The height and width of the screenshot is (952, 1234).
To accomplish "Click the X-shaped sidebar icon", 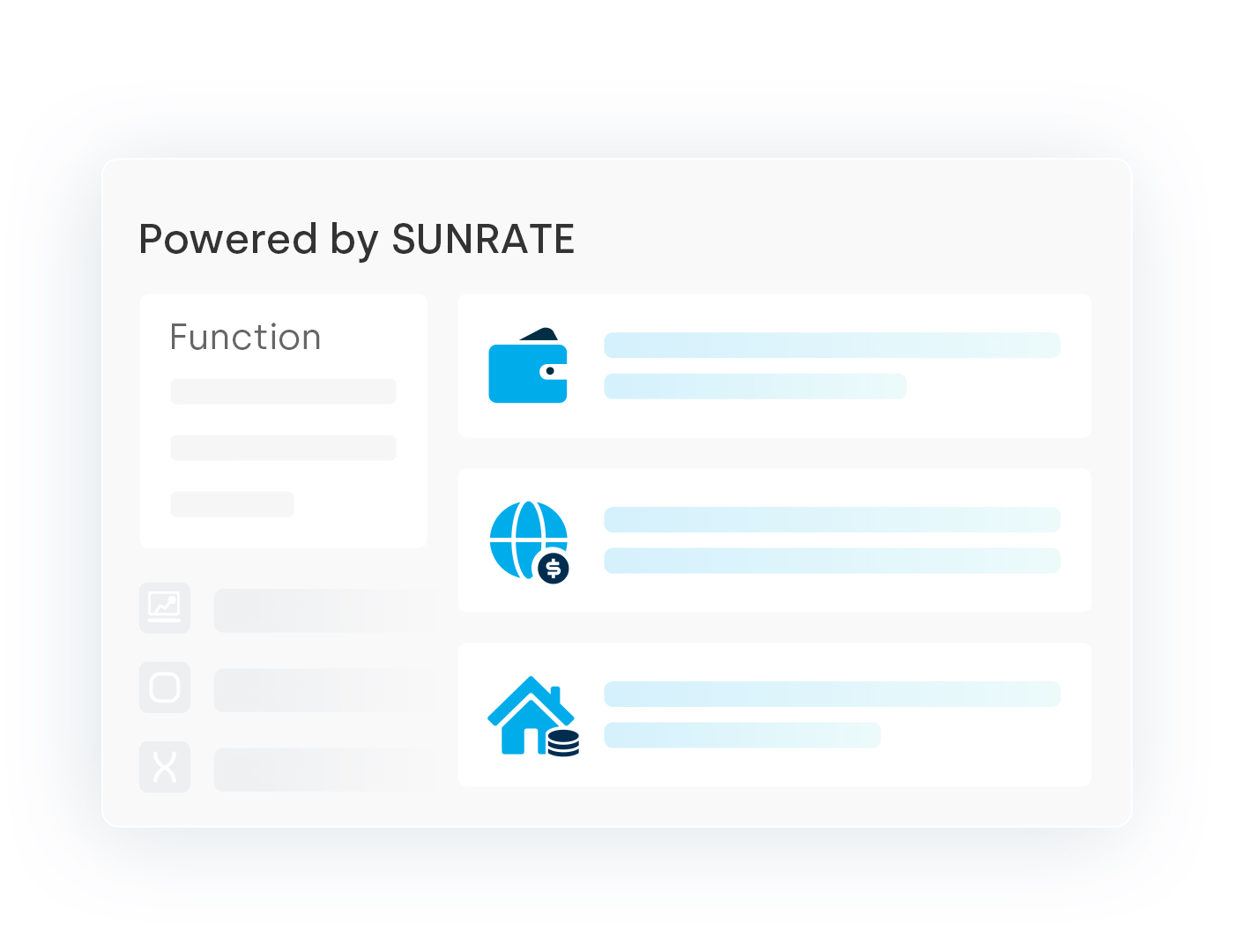I will click(x=165, y=767).
